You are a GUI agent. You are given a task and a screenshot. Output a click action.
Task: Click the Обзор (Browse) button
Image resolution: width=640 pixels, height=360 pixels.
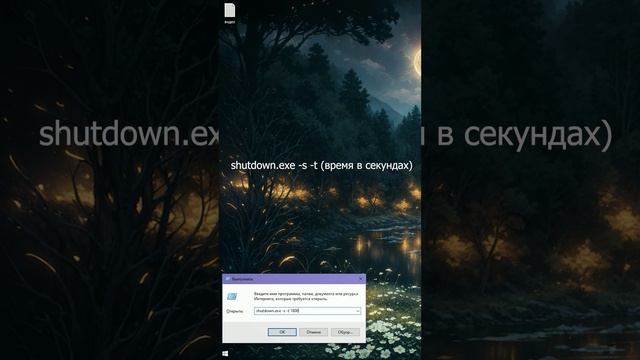[x=345, y=332]
